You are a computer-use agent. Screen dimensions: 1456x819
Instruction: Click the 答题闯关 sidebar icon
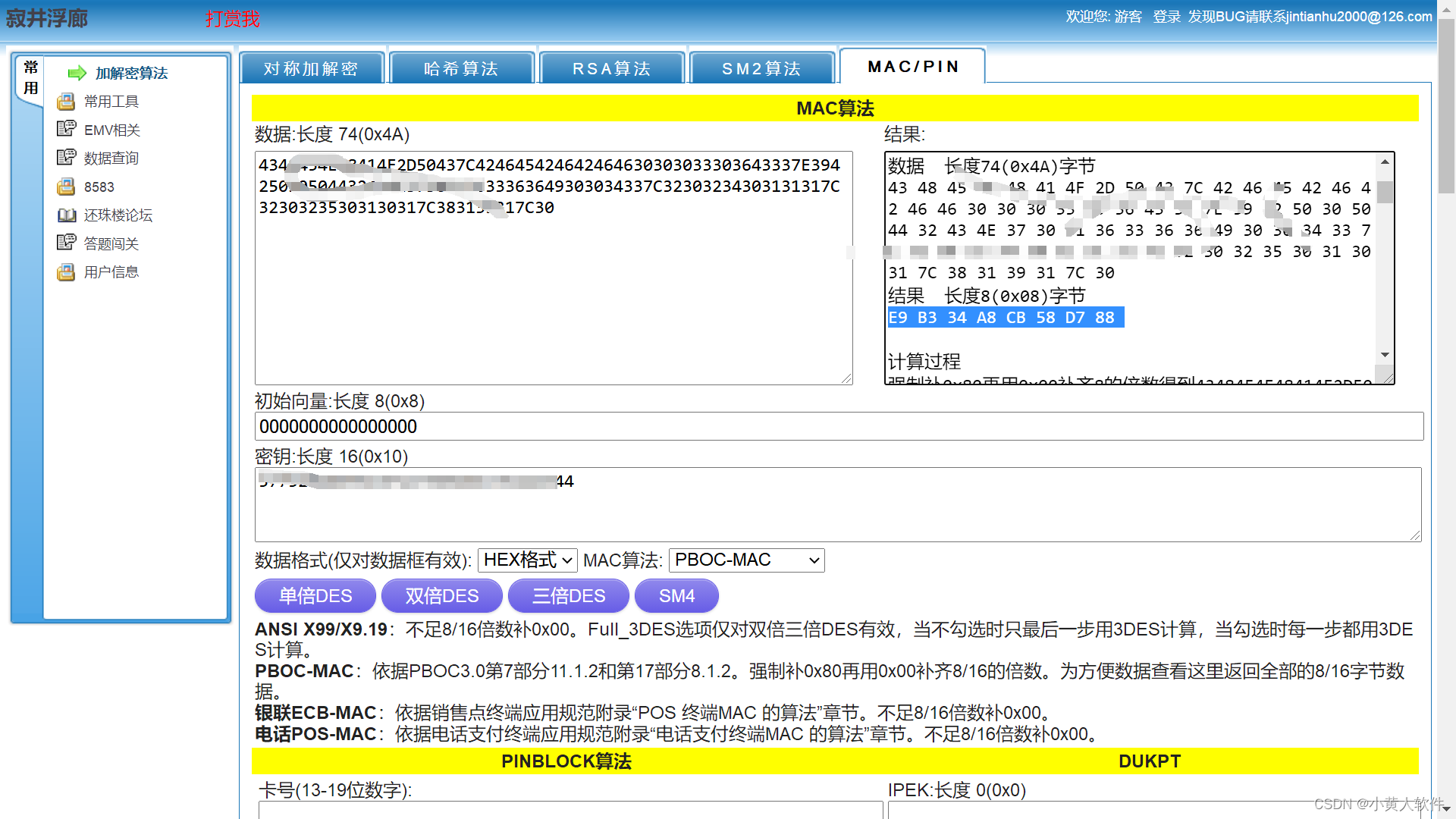pos(66,243)
